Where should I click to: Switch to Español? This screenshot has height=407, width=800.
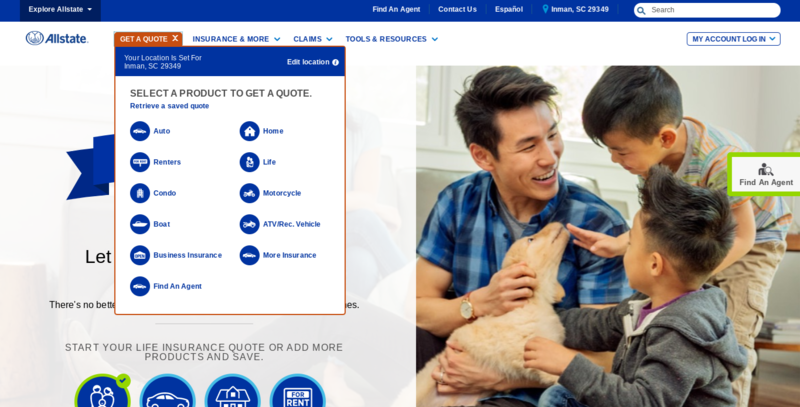click(x=509, y=9)
